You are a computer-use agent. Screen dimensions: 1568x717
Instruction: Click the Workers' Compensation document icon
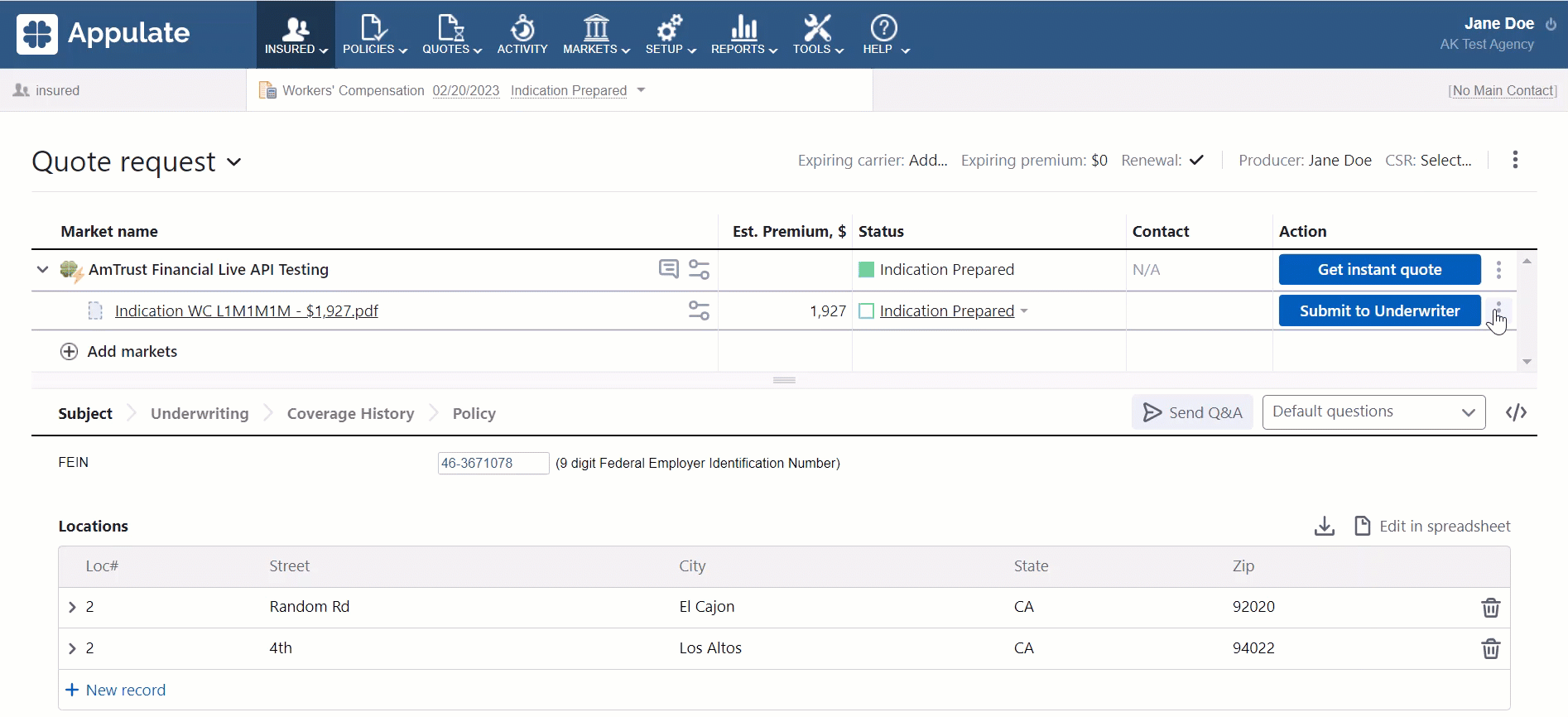(267, 90)
